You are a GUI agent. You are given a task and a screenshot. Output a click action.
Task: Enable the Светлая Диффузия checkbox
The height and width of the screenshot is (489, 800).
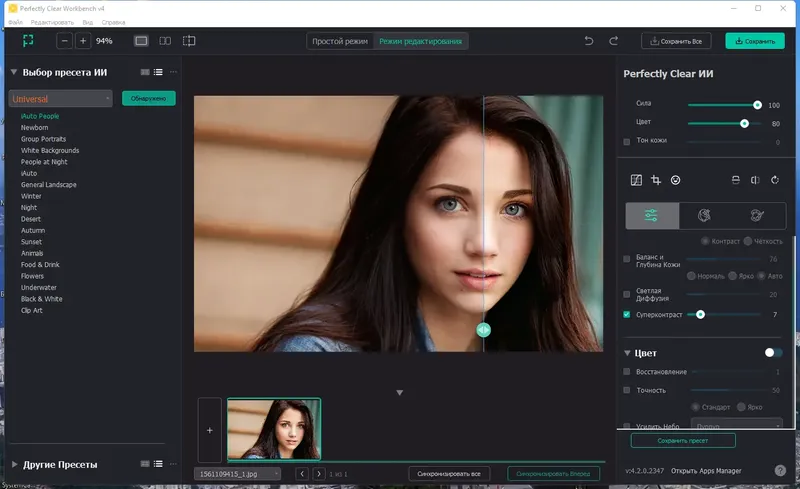(x=627, y=292)
